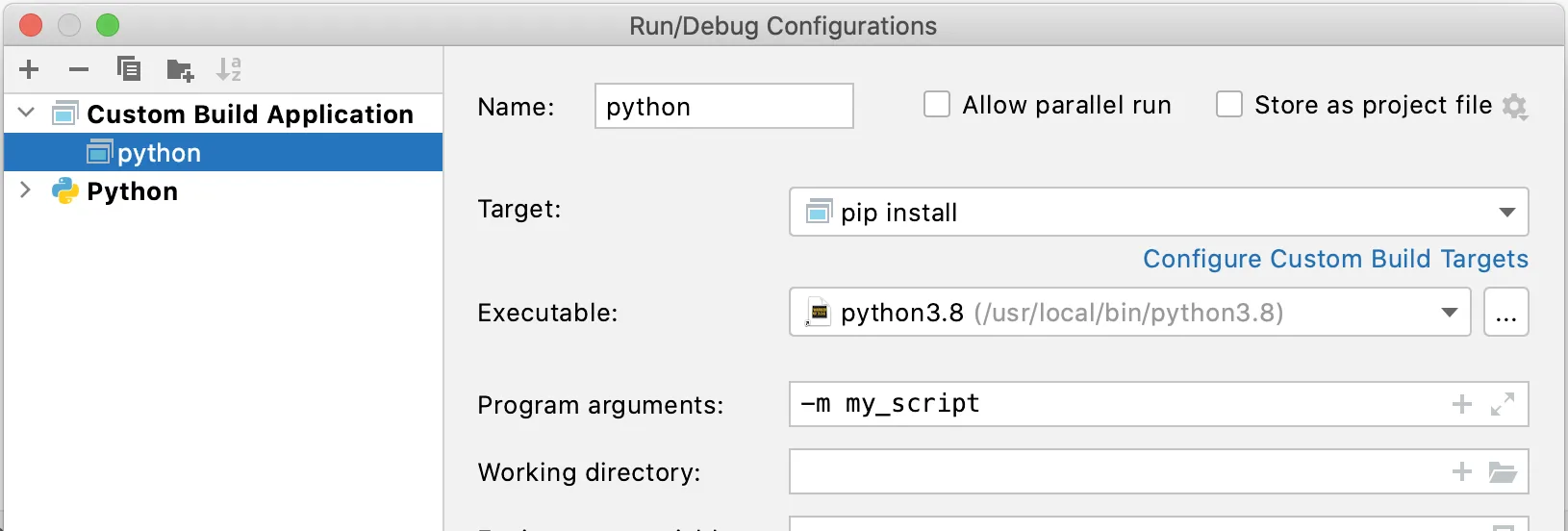Screen dimensions: 1568x531
Task: Expand the Python configurations node
Action: [x=26, y=190]
